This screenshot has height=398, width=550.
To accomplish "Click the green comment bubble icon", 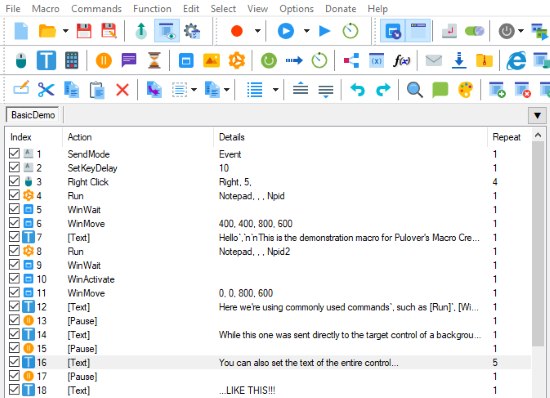I will pos(440,90).
